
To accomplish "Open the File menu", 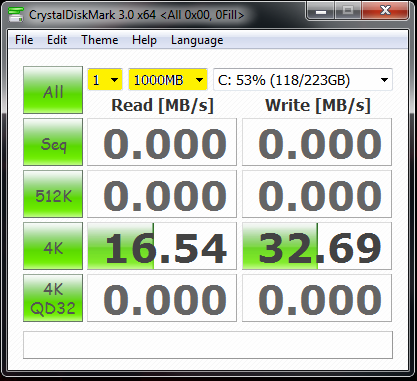I will (x=24, y=40).
